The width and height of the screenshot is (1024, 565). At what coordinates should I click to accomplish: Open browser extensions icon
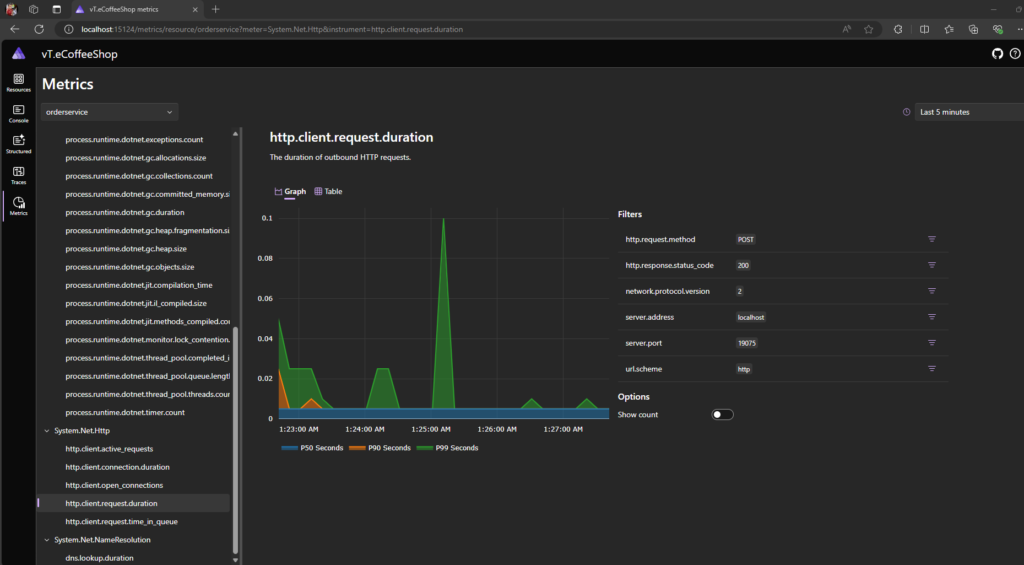tap(898, 29)
